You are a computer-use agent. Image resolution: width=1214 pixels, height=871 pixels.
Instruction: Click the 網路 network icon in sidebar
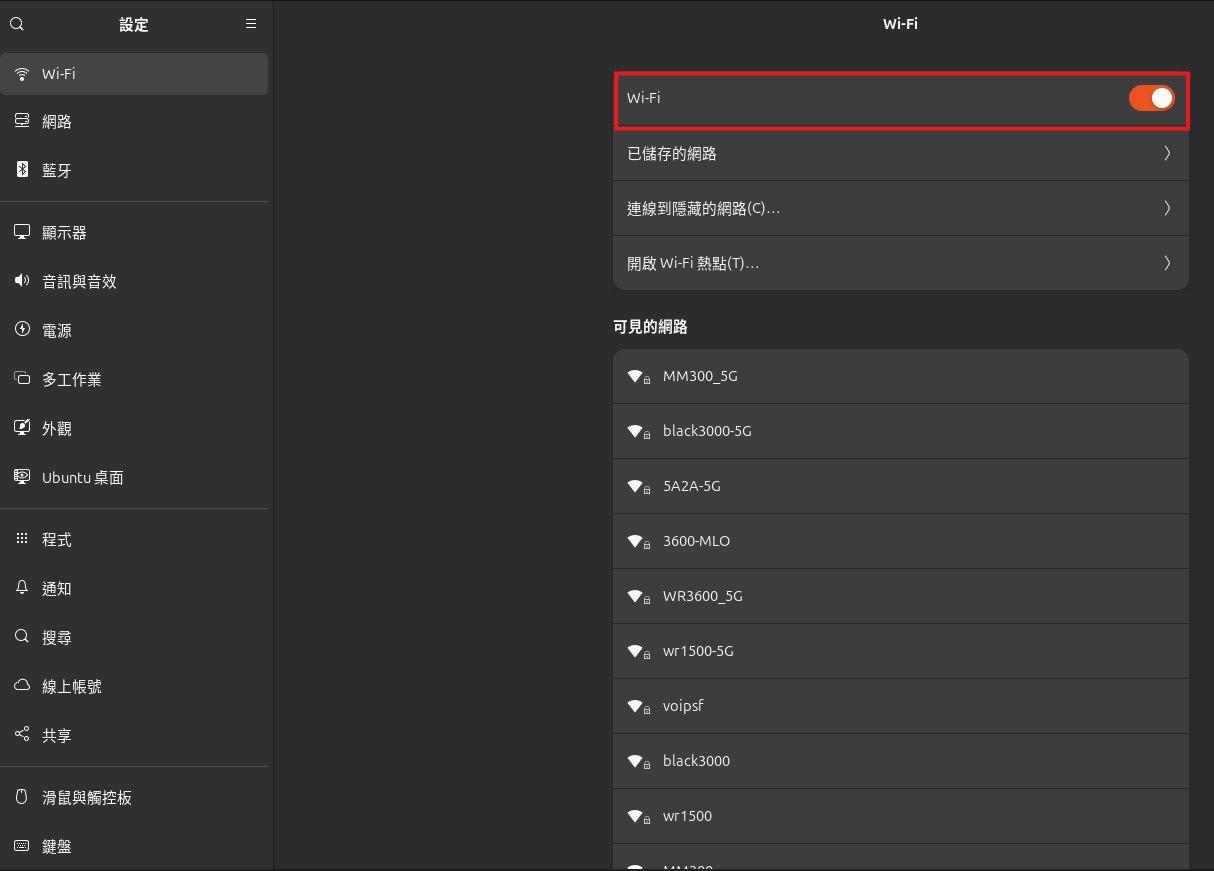pyautogui.click(x=22, y=121)
